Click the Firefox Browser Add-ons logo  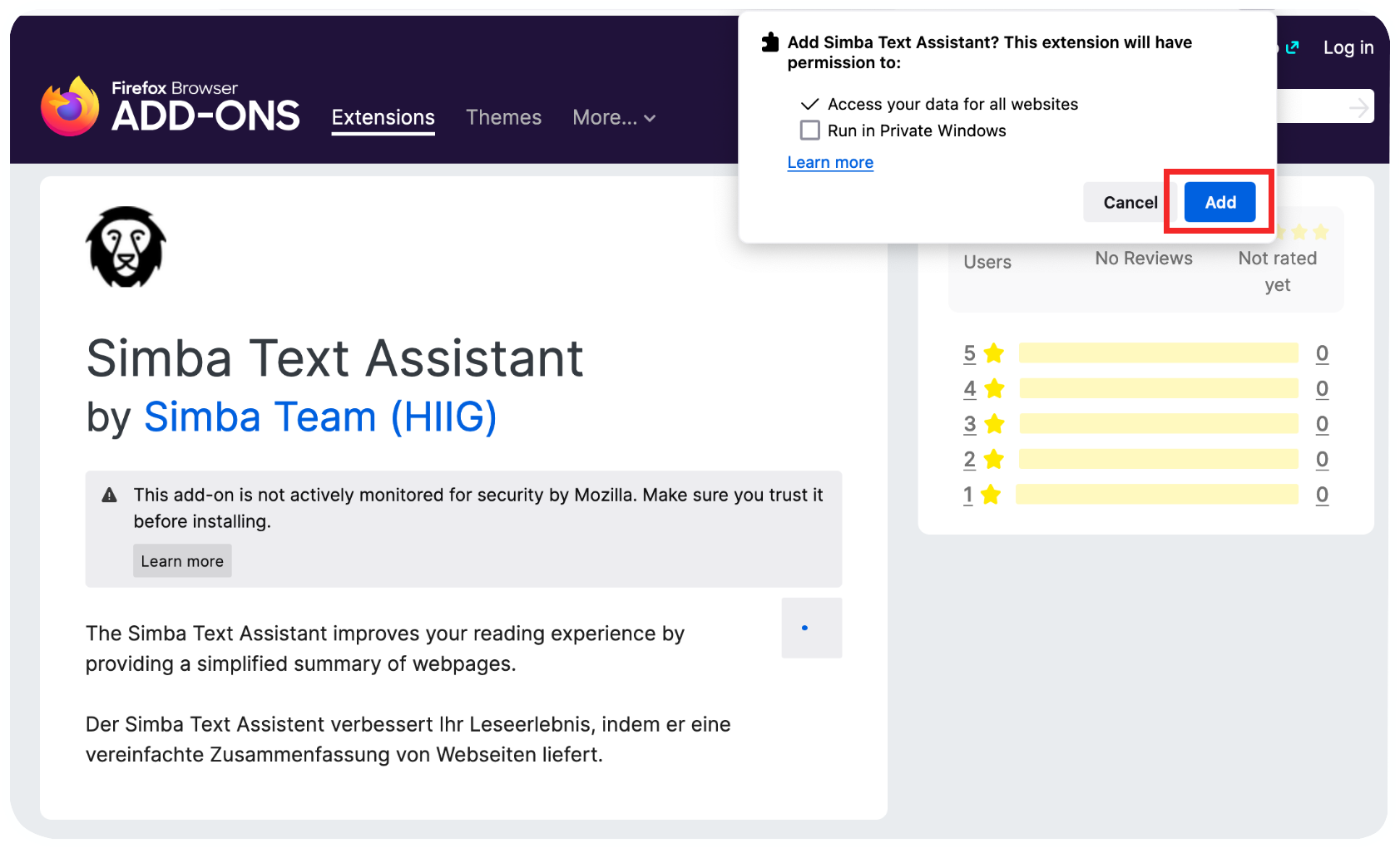[x=171, y=106]
